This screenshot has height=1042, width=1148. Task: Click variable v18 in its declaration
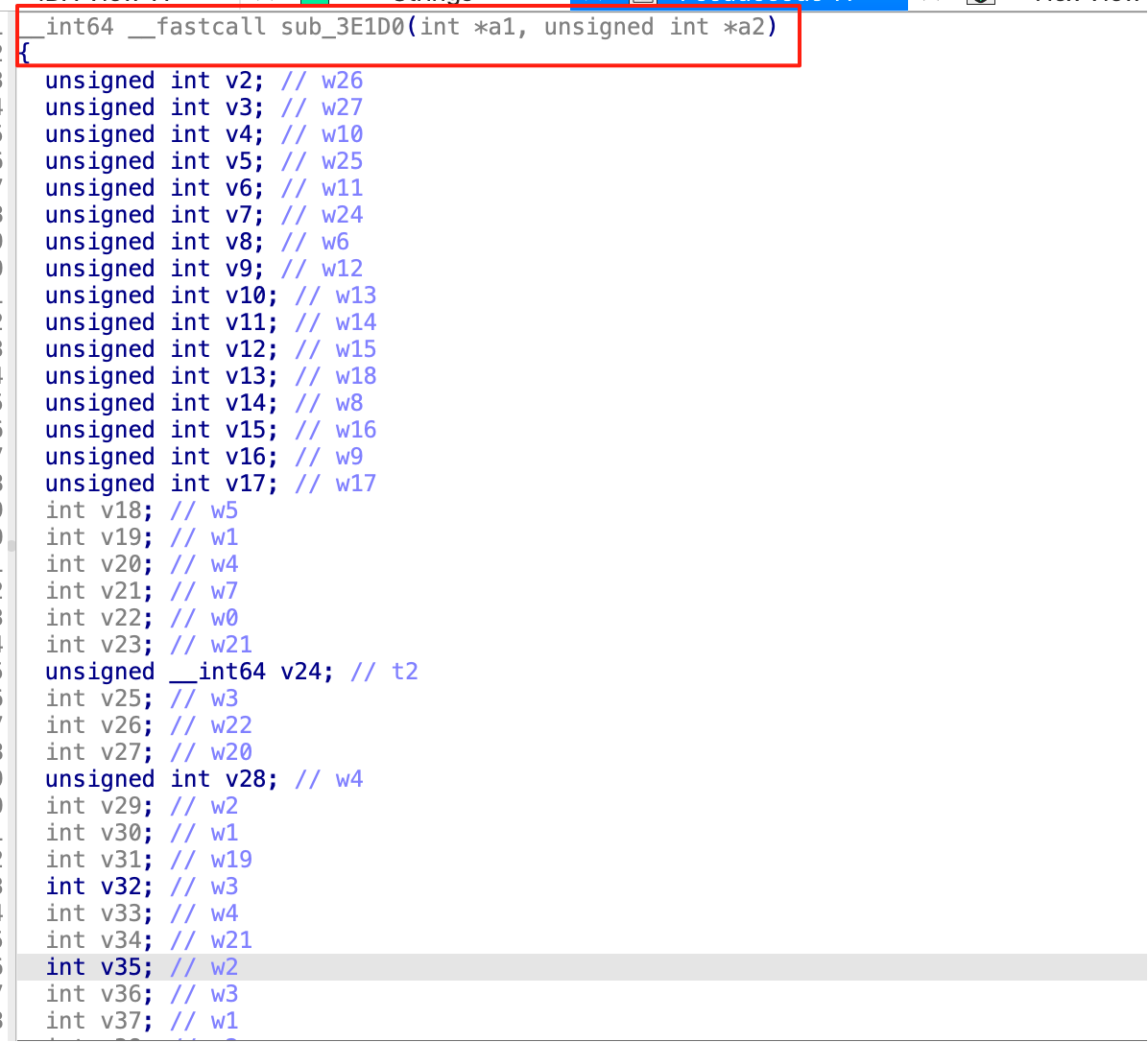click(121, 510)
